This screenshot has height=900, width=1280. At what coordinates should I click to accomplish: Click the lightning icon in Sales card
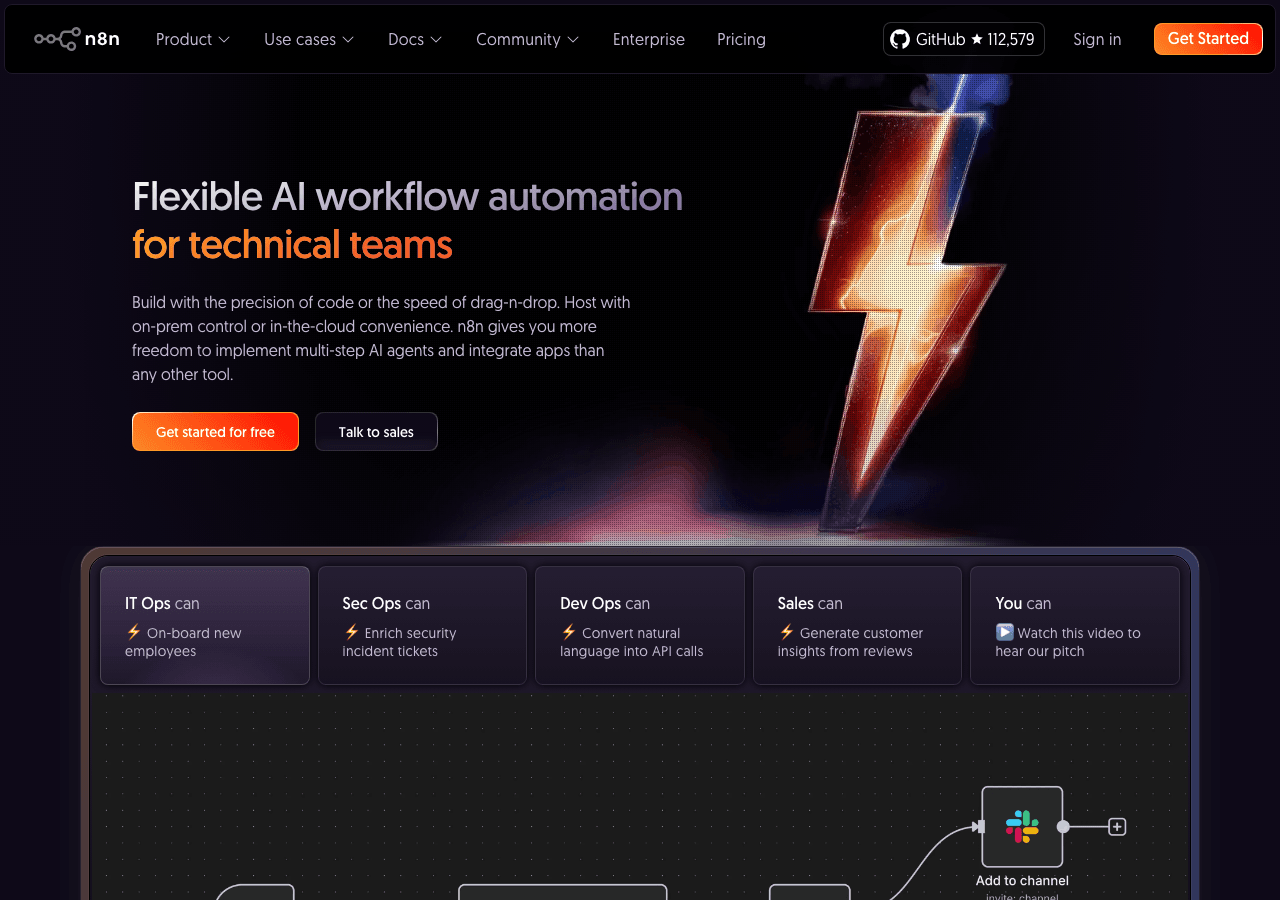coord(786,632)
